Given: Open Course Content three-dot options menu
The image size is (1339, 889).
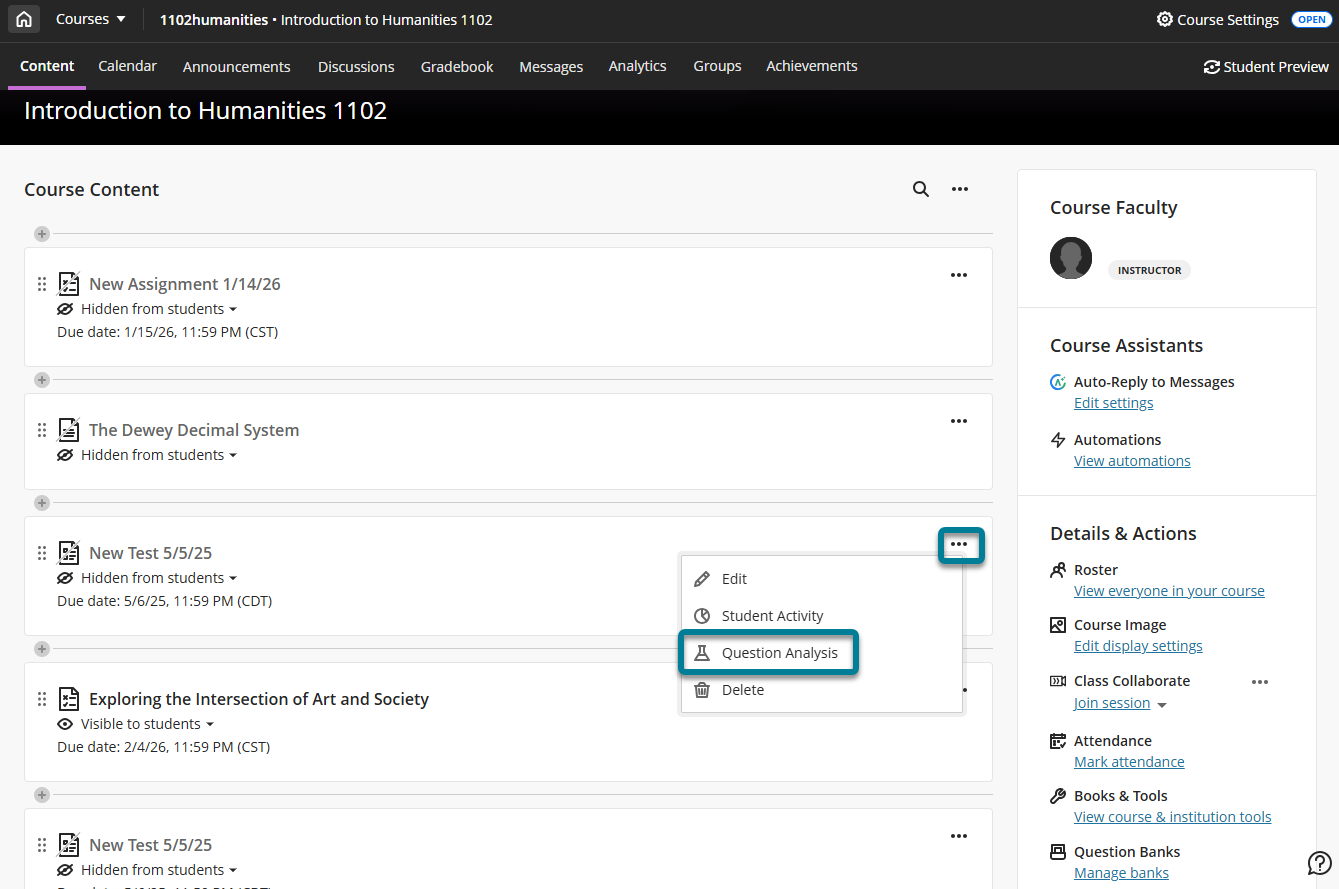Looking at the screenshot, I should pos(959,189).
